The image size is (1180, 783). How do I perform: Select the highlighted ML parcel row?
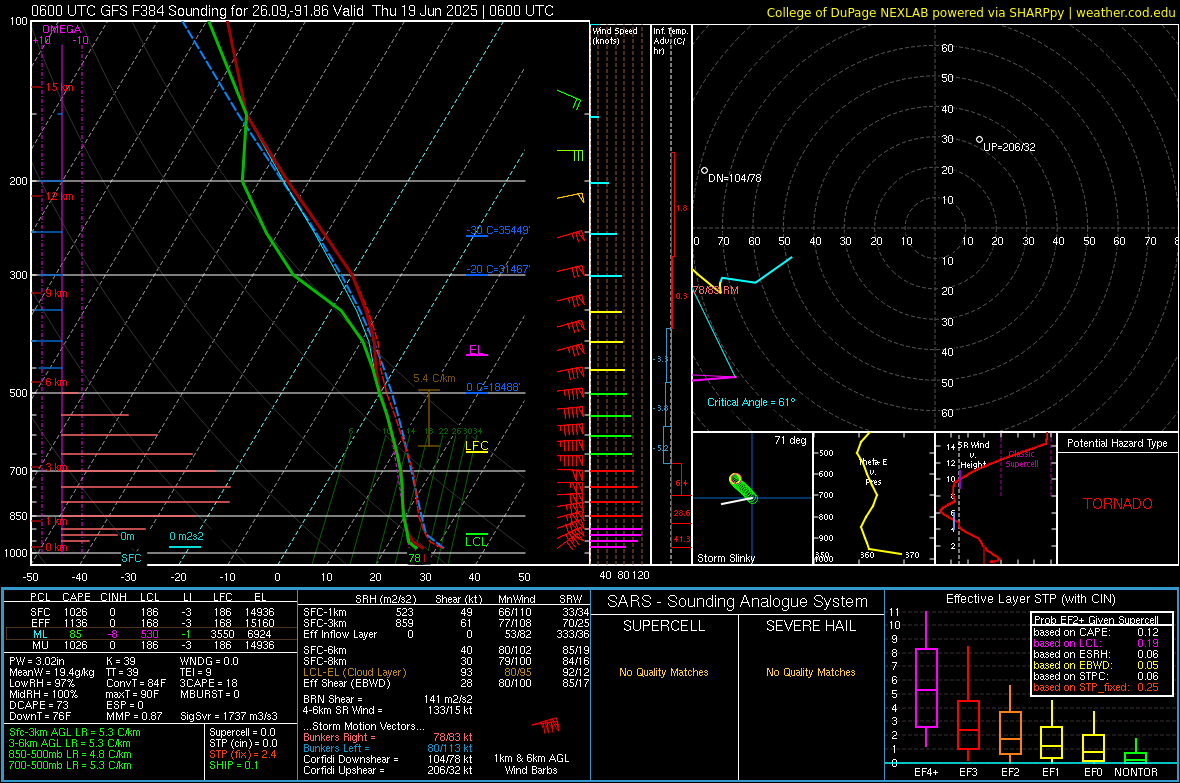tap(151, 634)
